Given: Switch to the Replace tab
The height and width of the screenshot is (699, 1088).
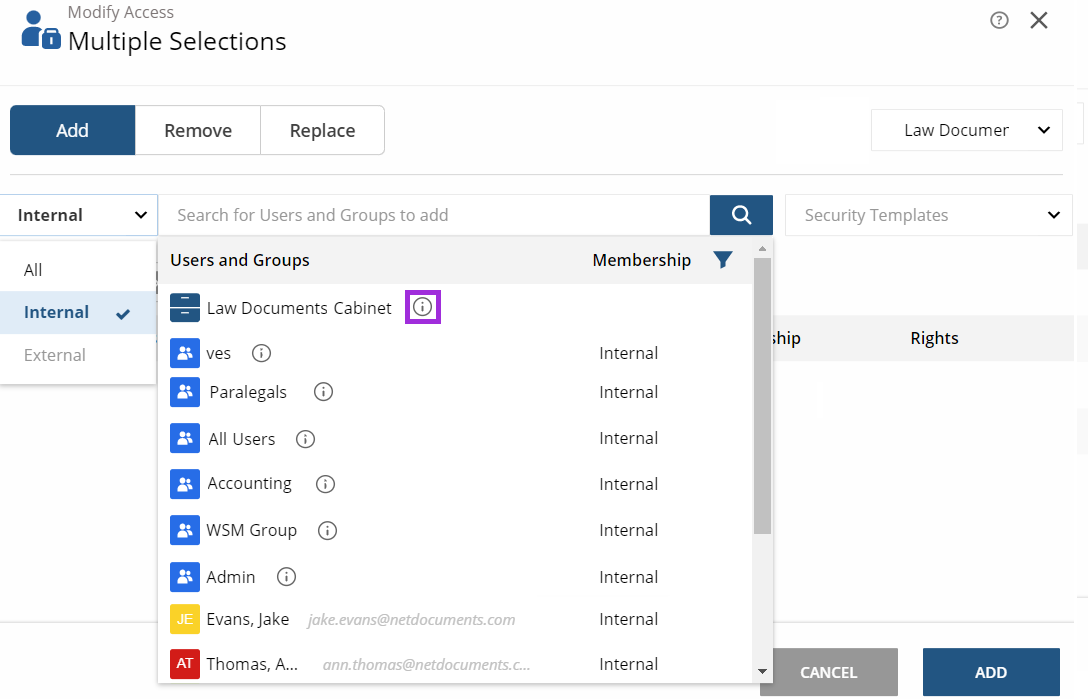Looking at the screenshot, I should click(323, 130).
